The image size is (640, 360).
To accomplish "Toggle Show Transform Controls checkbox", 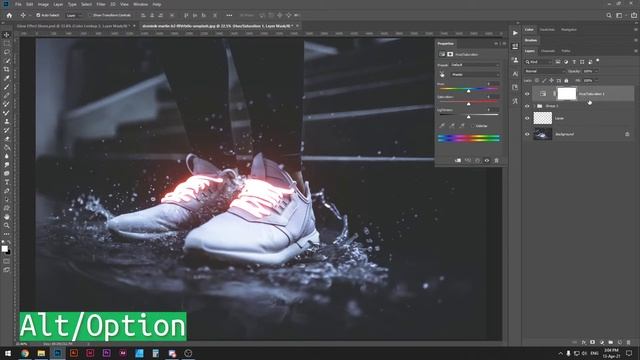I will coord(91,15).
